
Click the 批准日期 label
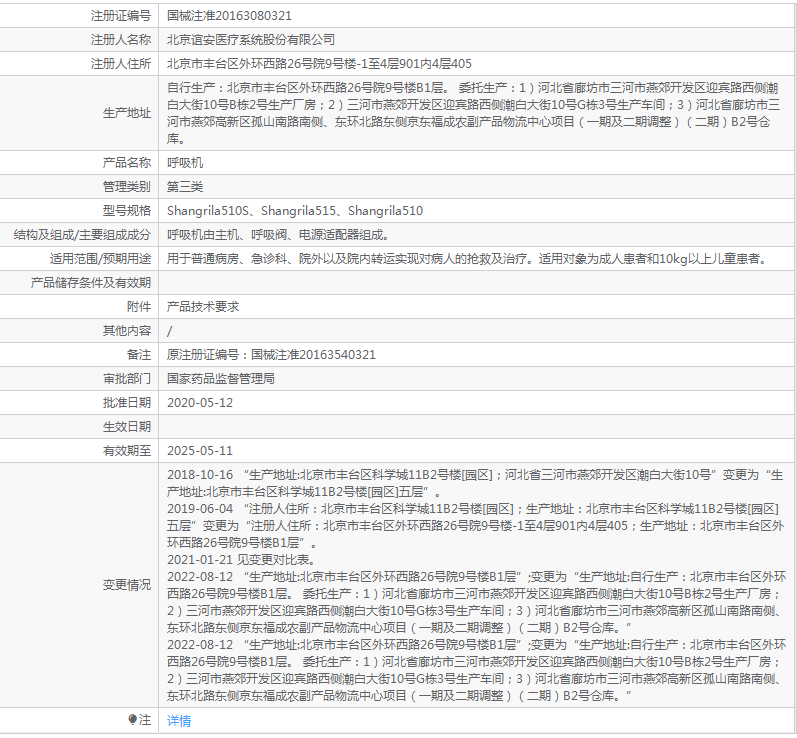127,403
